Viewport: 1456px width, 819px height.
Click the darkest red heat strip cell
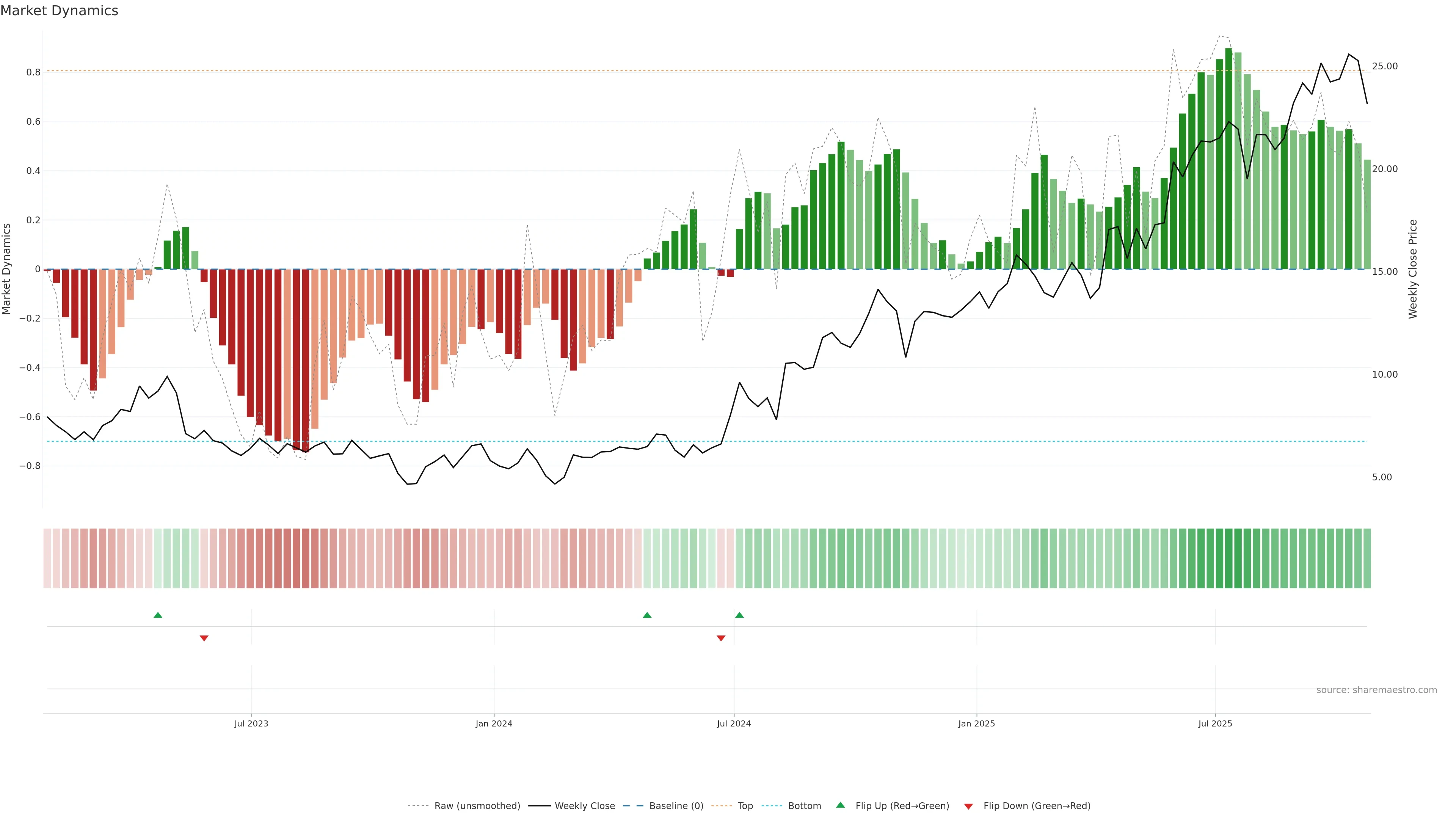coord(305,559)
